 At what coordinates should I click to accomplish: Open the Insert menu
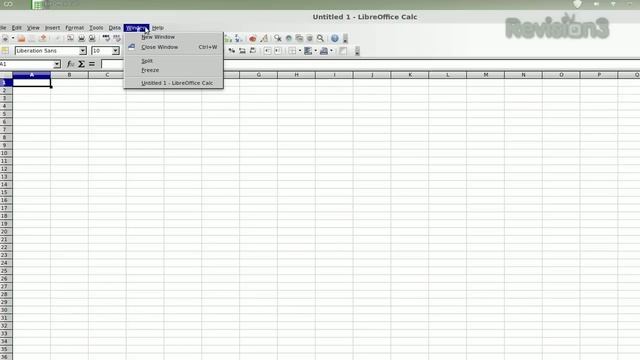tap(52, 28)
